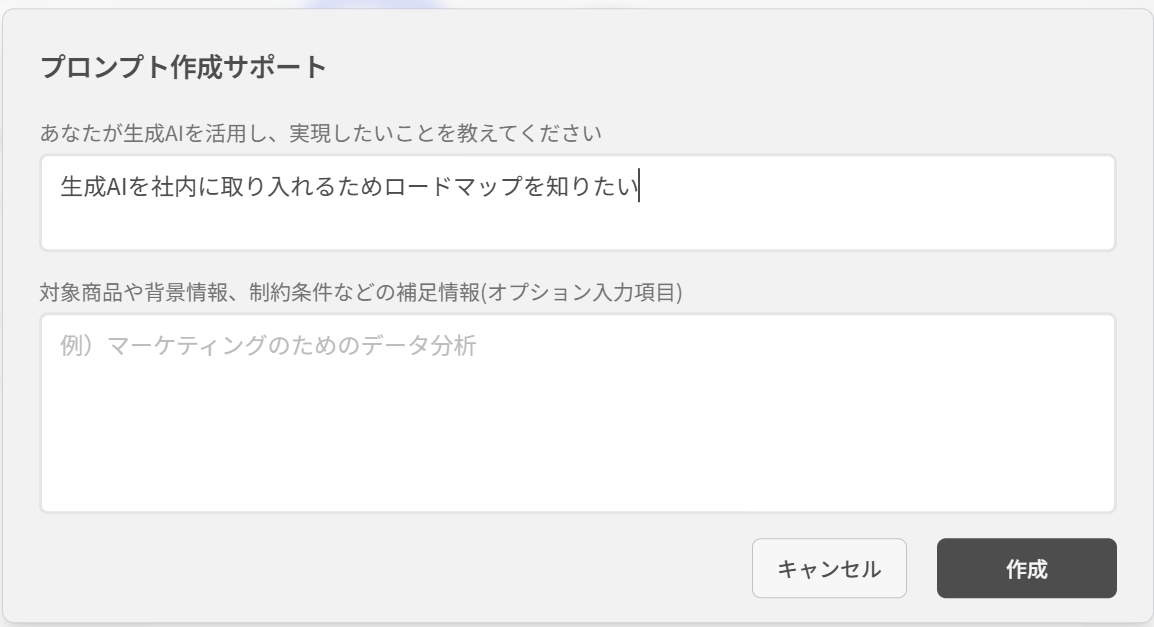Screen dimensions: 1154x627
Task: Focus the 実現したいこと input field
Action: point(578,202)
